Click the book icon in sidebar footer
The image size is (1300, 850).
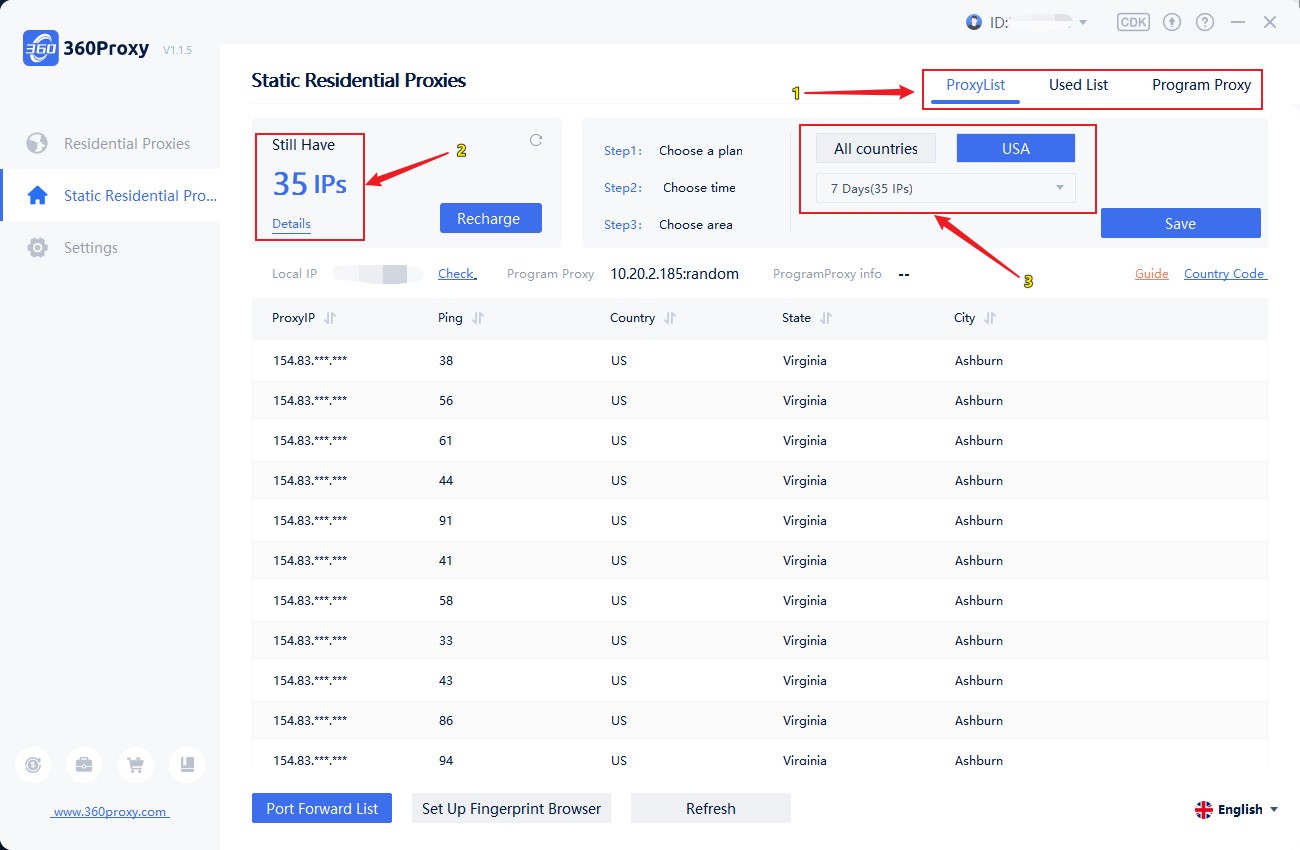[x=187, y=765]
